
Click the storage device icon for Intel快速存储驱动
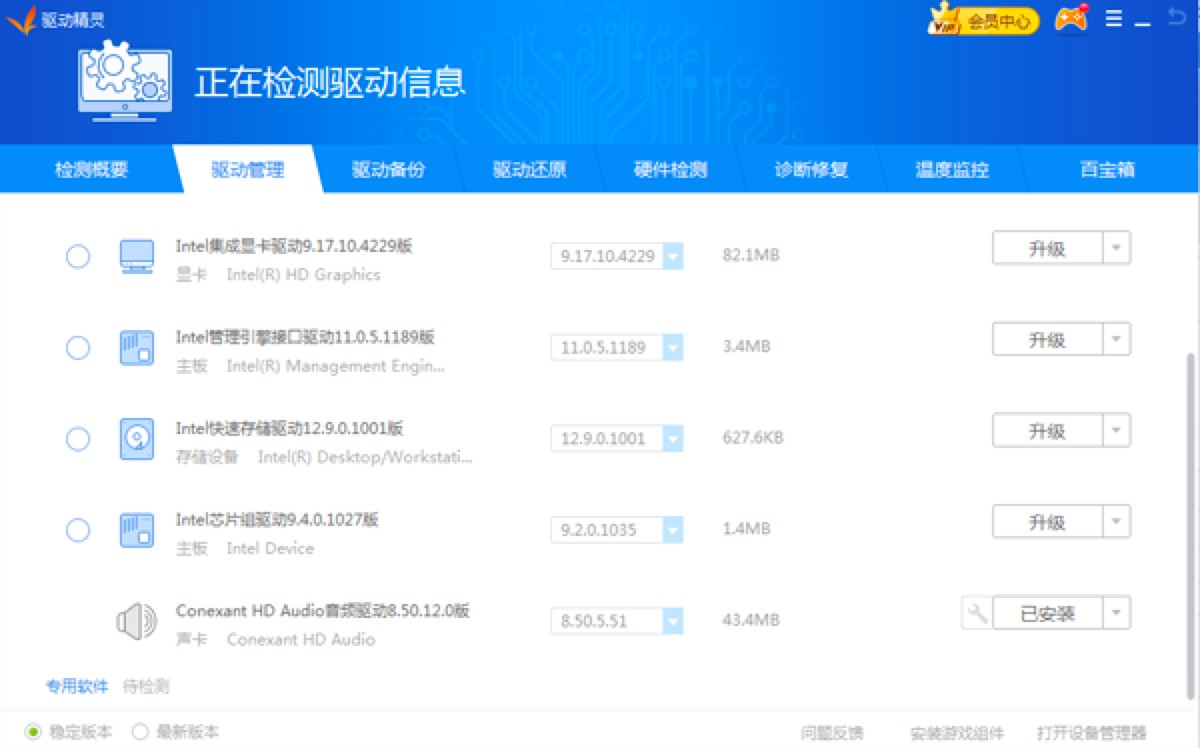pyautogui.click(x=137, y=438)
